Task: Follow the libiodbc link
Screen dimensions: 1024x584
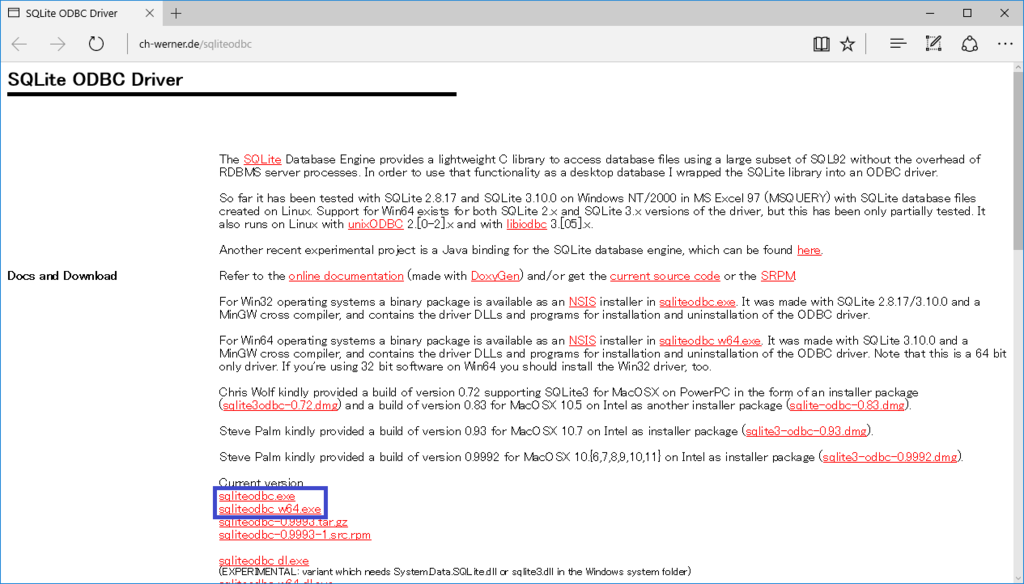Action: (526, 224)
